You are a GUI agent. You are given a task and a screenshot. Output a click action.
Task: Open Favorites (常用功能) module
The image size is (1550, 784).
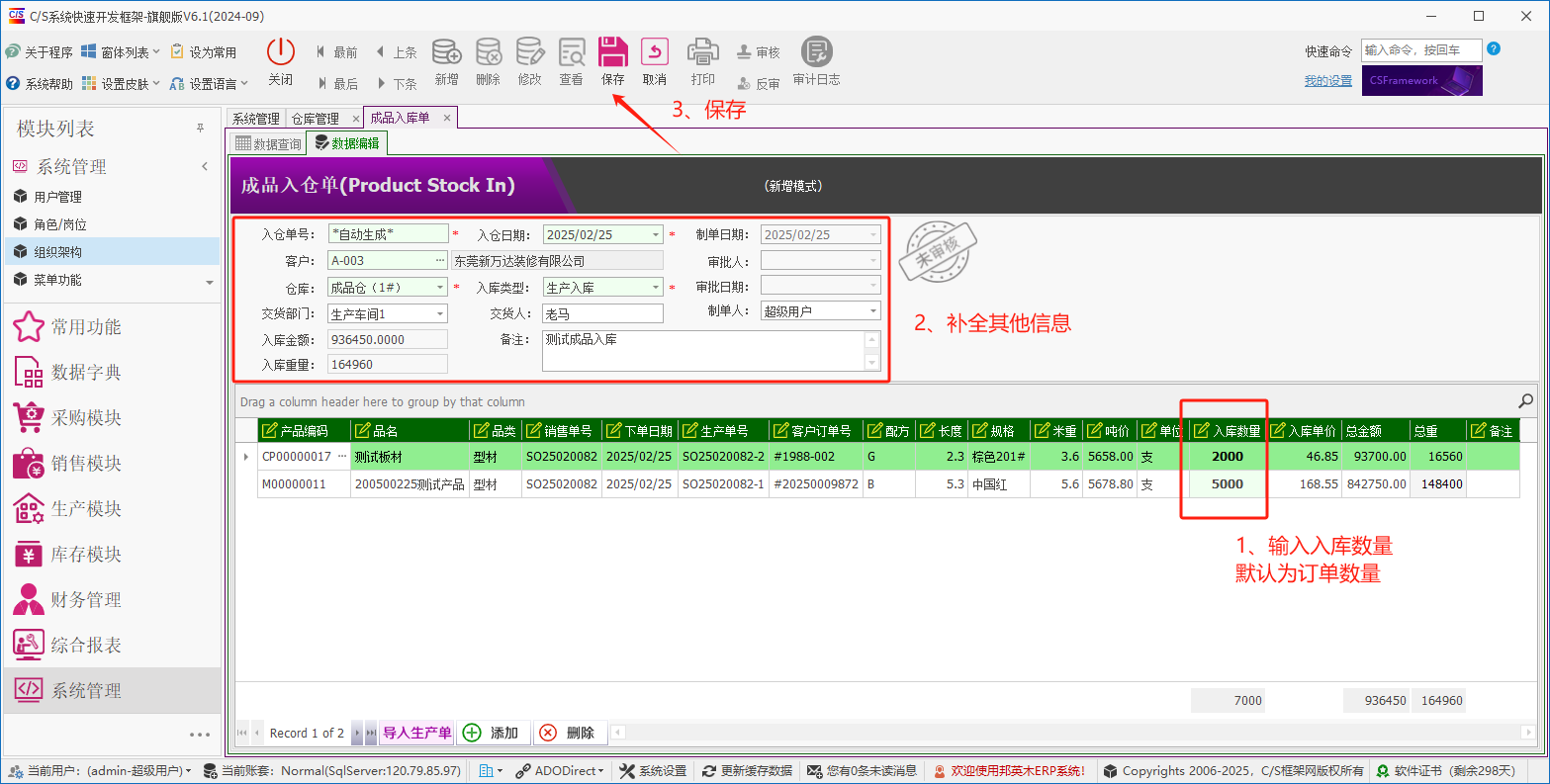tap(112, 326)
